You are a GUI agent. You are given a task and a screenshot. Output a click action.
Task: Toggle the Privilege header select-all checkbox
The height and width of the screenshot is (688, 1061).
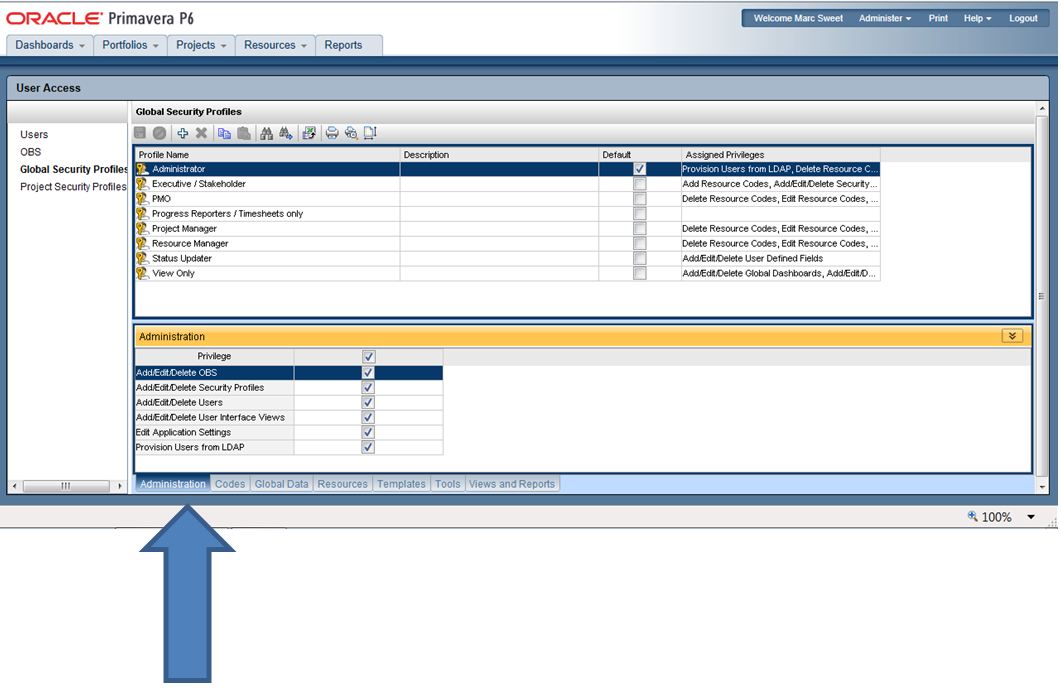(368, 357)
